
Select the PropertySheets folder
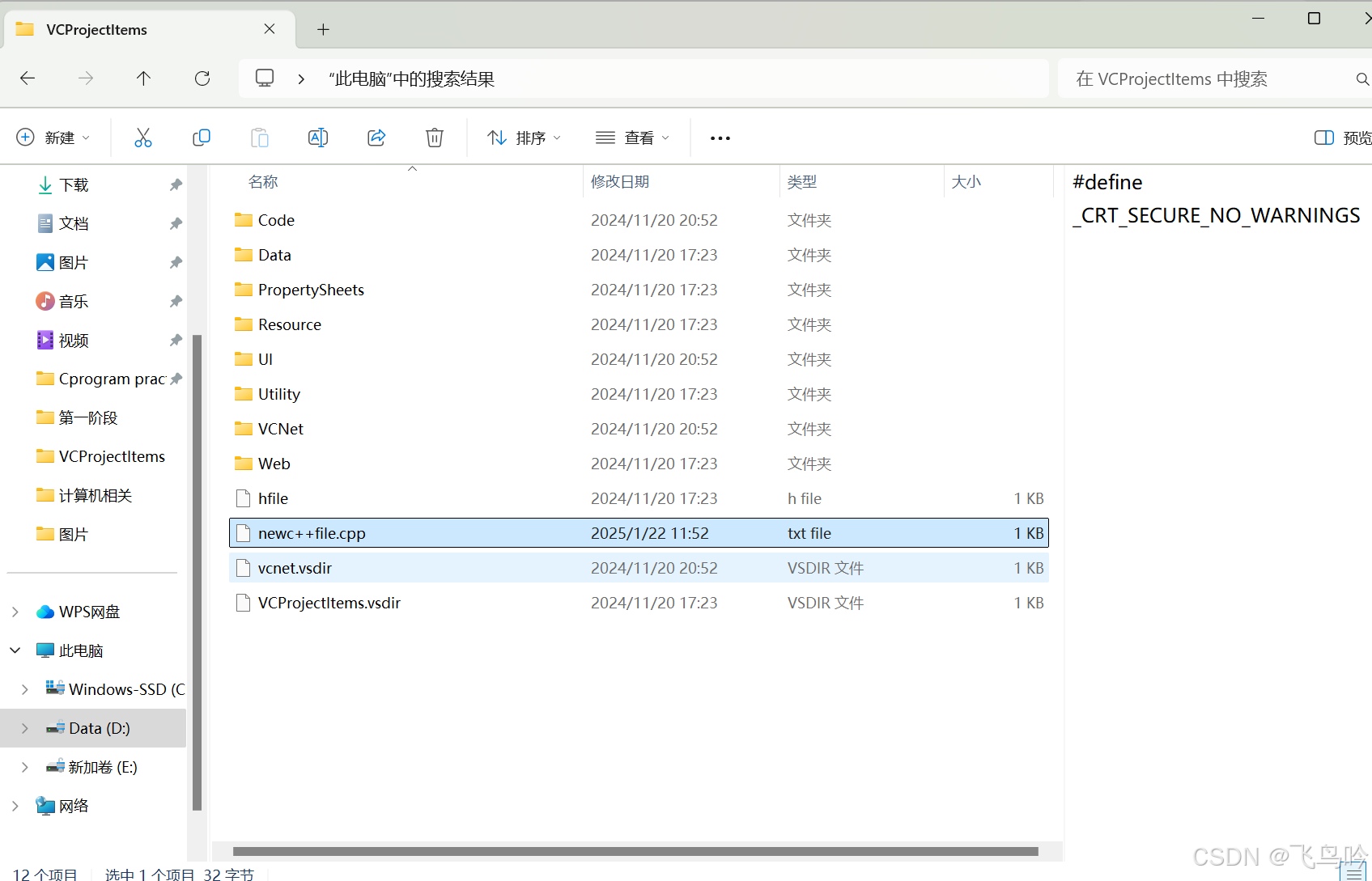(639, 290)
